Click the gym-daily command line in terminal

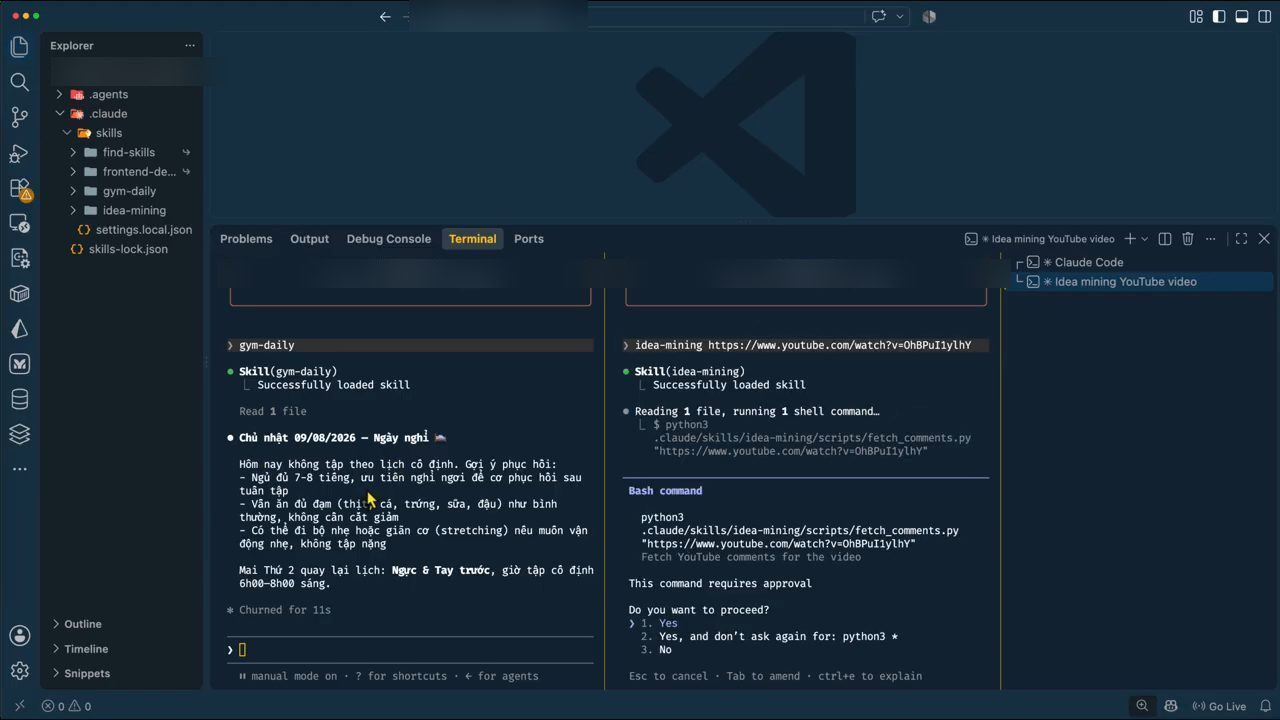pyautogui.click(x=410, y=345)
